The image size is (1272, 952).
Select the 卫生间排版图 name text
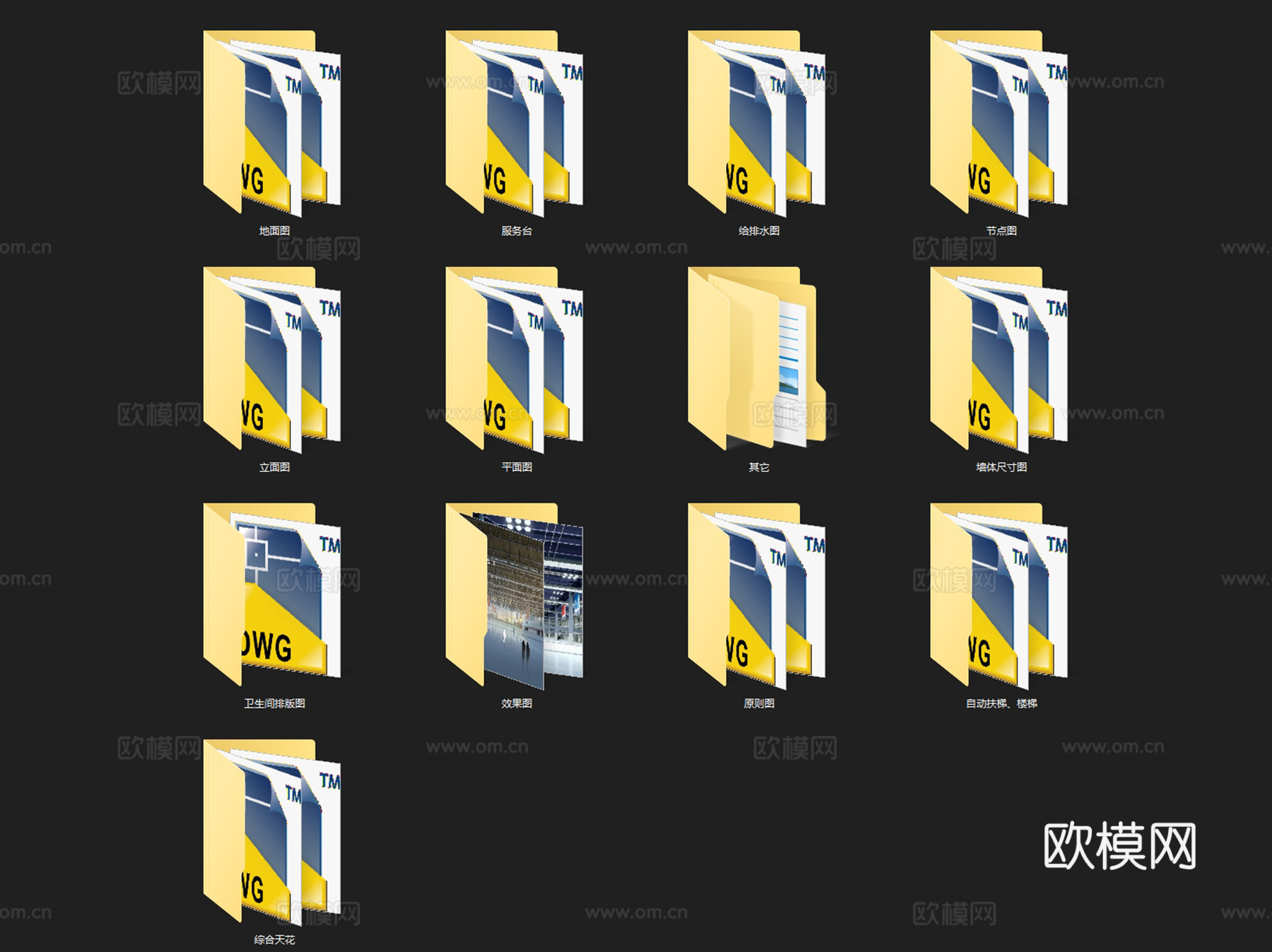coord(274,704)
